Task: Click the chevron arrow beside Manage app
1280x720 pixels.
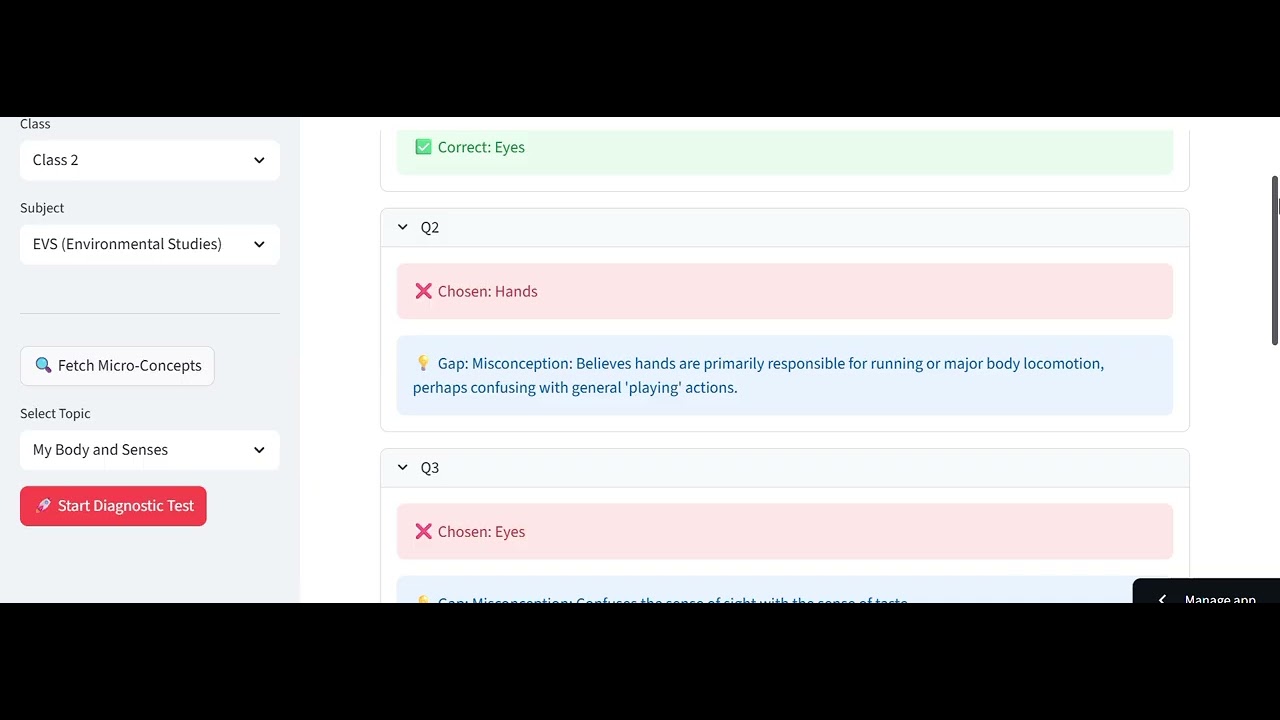Action: (1162, 600)
